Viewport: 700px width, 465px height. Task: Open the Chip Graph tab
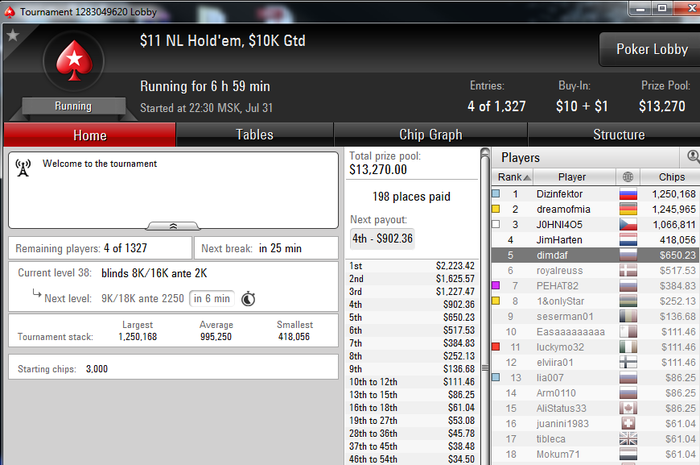[x=431, y=135]
